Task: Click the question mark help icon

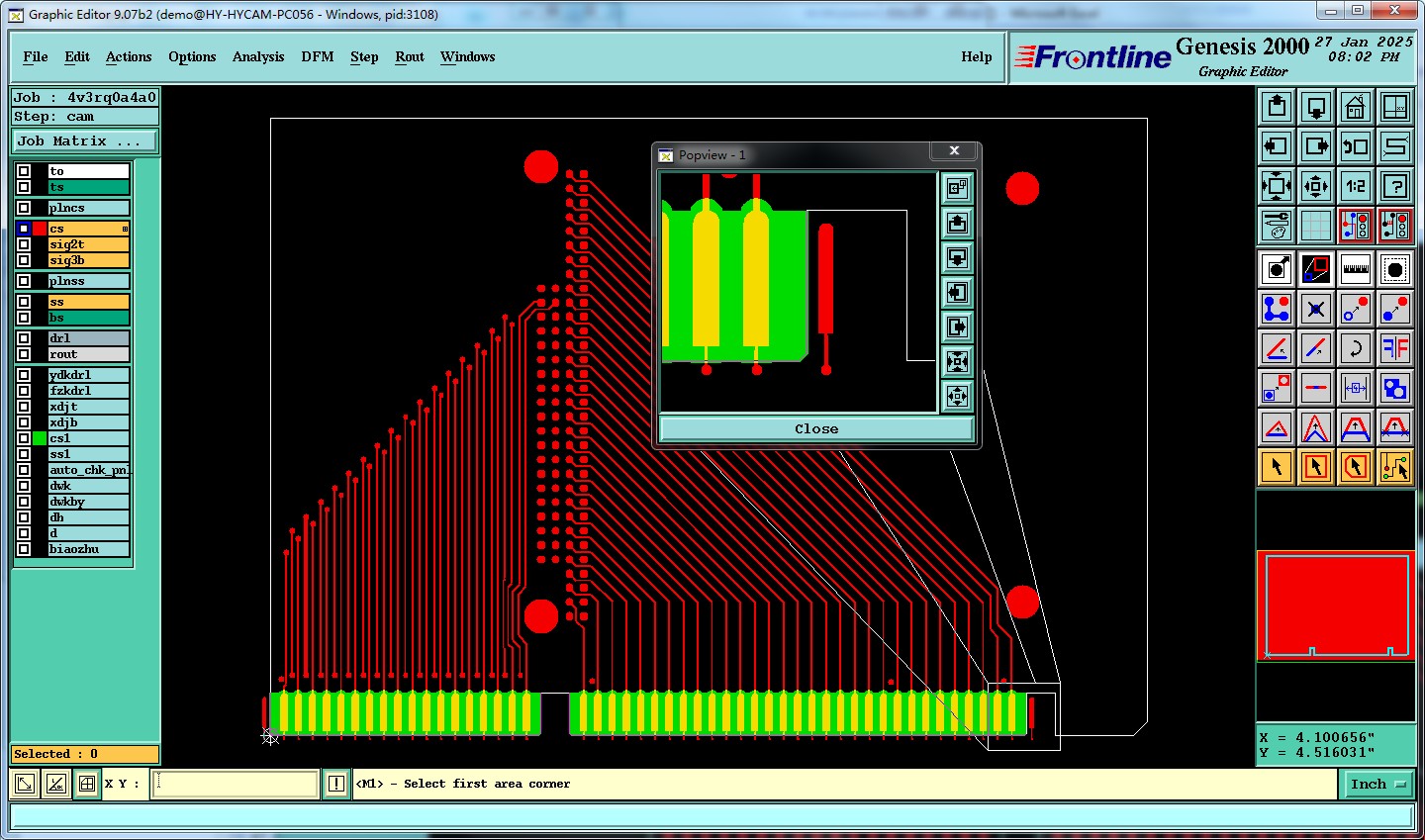Action: tap(1395, 186)
